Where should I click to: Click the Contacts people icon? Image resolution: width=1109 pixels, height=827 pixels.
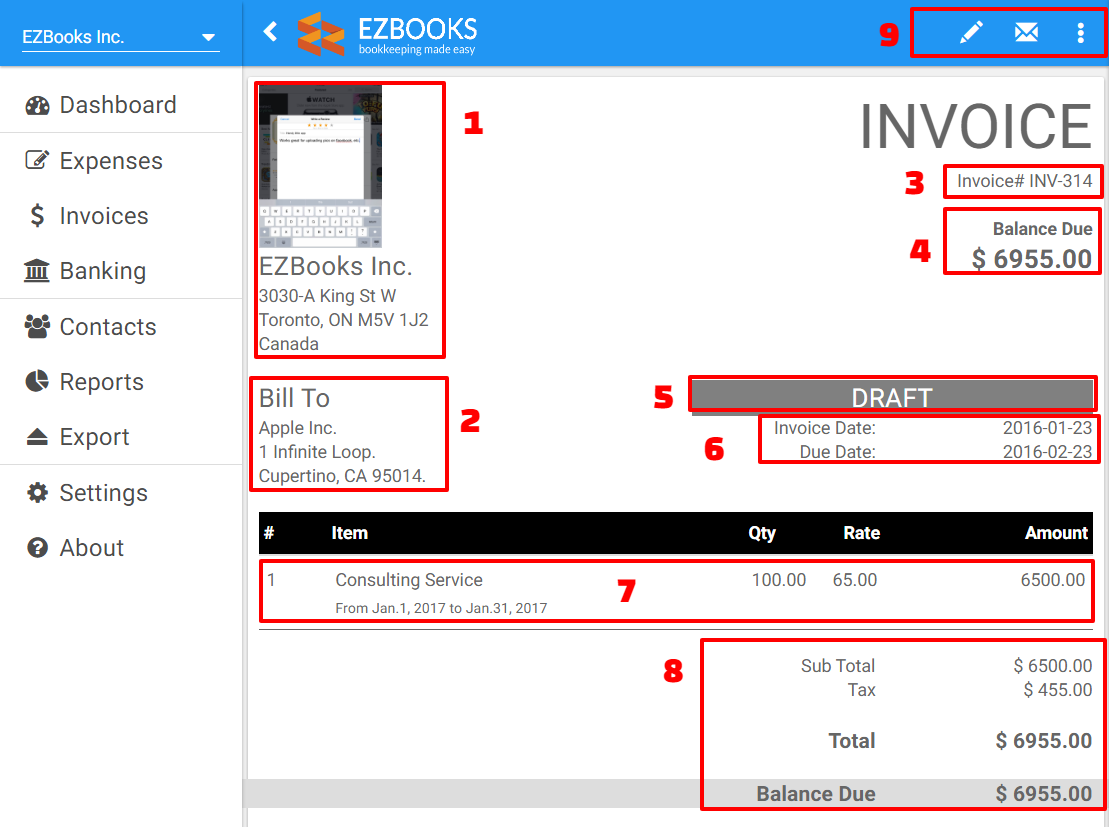(37, 326)
